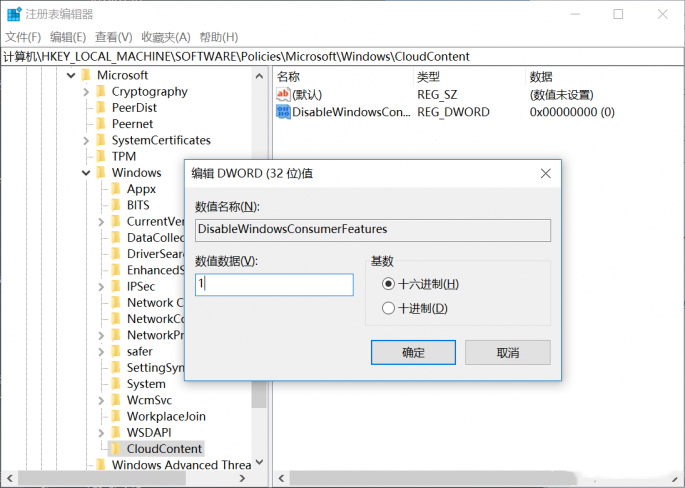Expand the safer tree node

point(101,352)
